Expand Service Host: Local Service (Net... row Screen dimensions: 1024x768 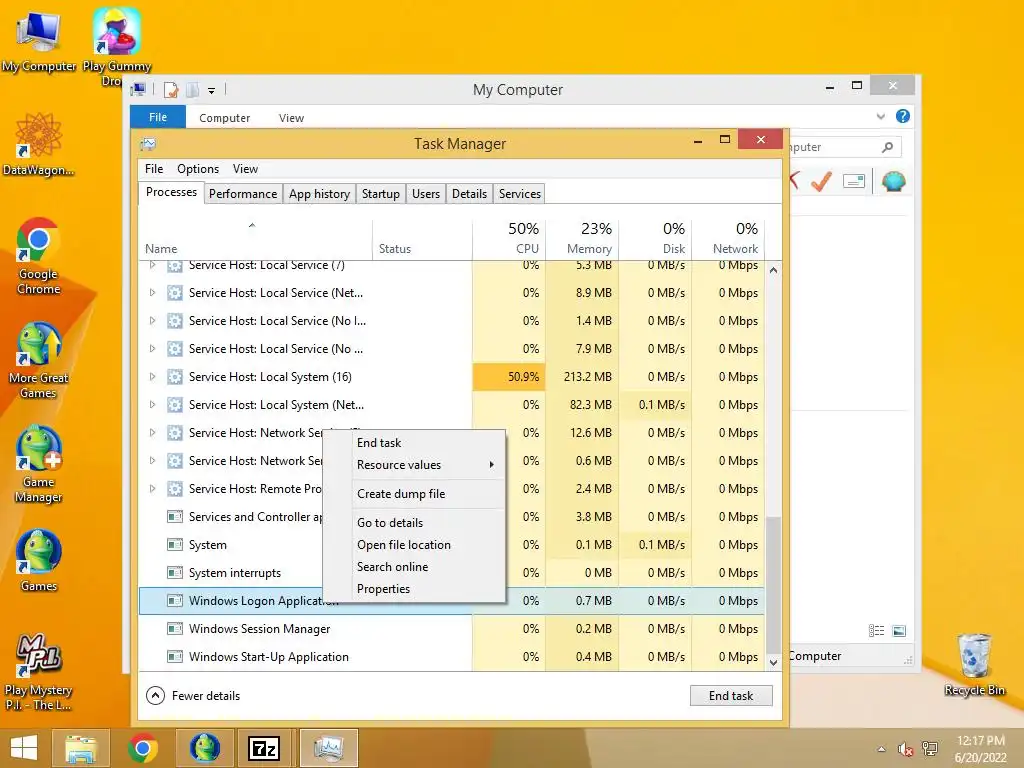(x=152, y=293)
